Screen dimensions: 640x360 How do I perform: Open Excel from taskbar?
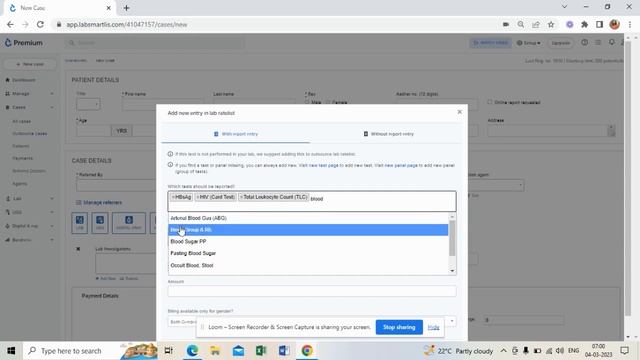[261, 351]
